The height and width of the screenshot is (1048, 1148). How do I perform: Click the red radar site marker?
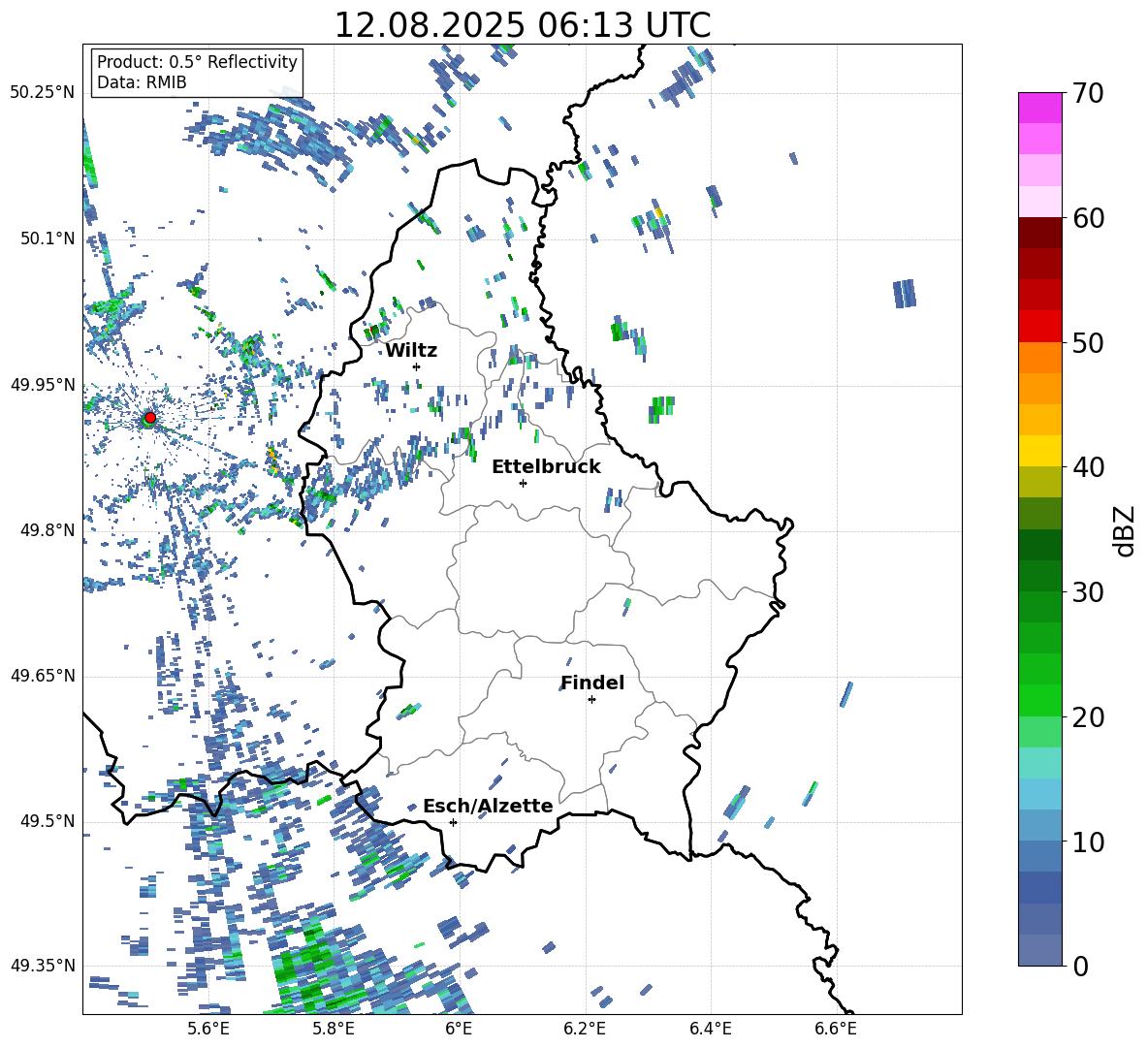pos(150,418)
